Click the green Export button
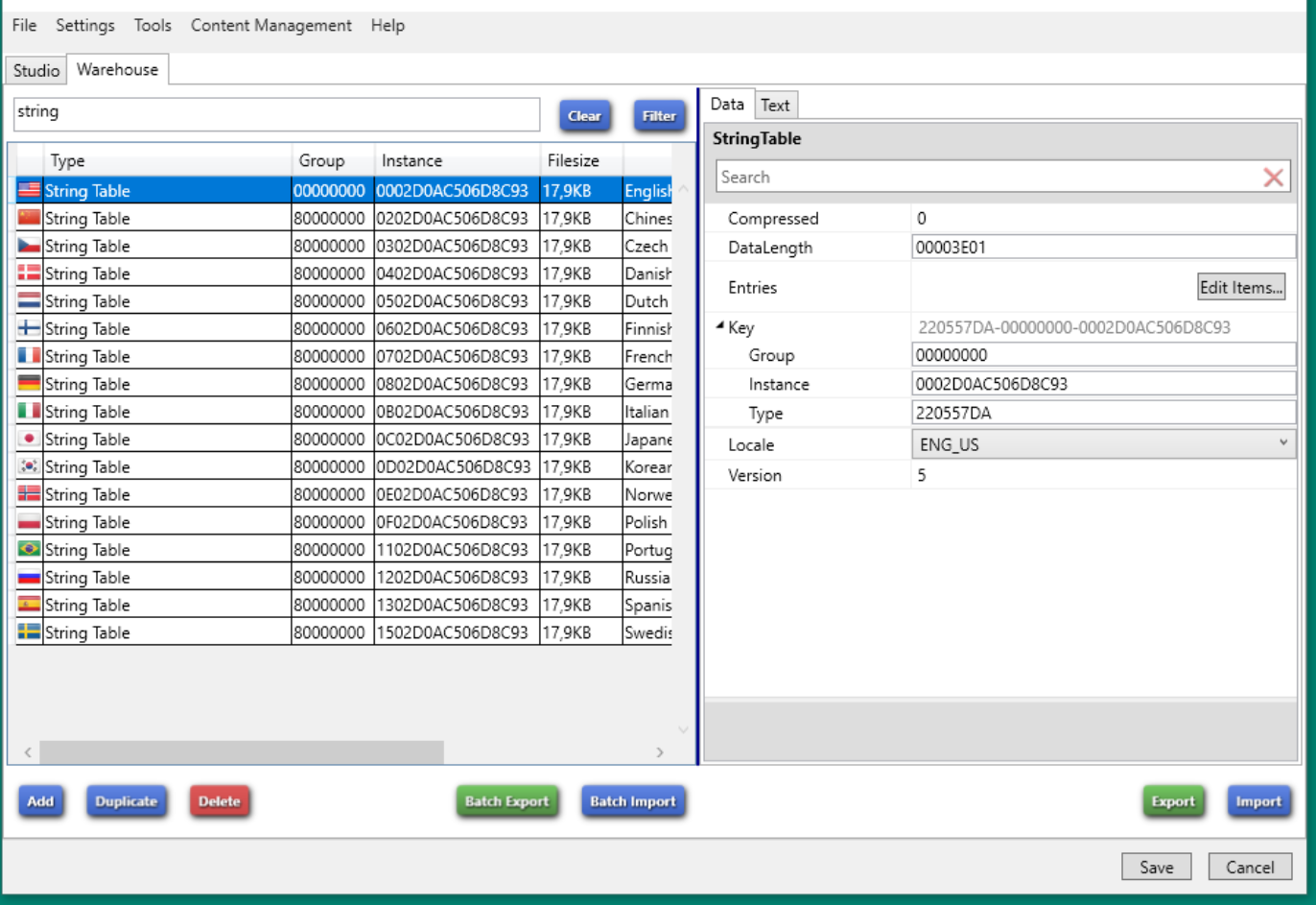Screen dimensions: 1316x905 pyautogui.click(x=1173, y=801)
